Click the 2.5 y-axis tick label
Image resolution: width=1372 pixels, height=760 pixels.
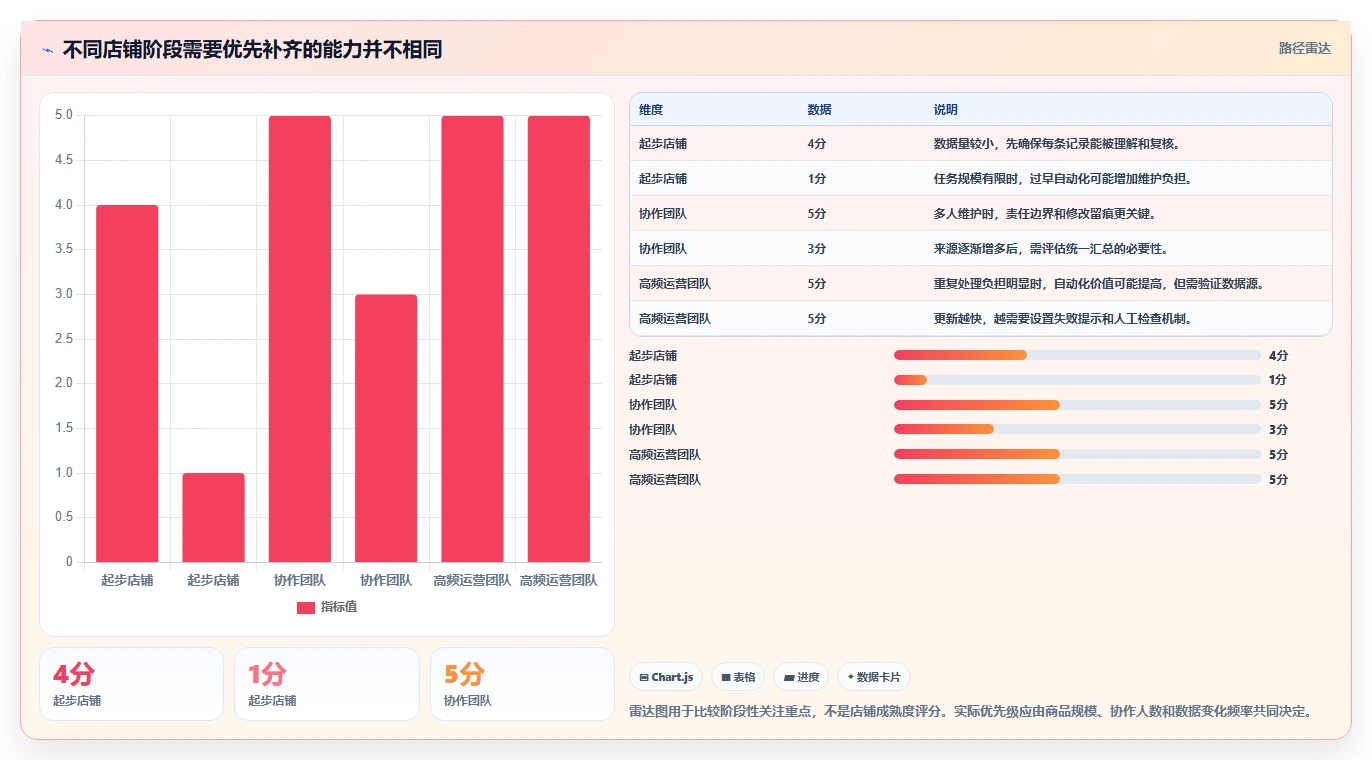pos(63,339)
